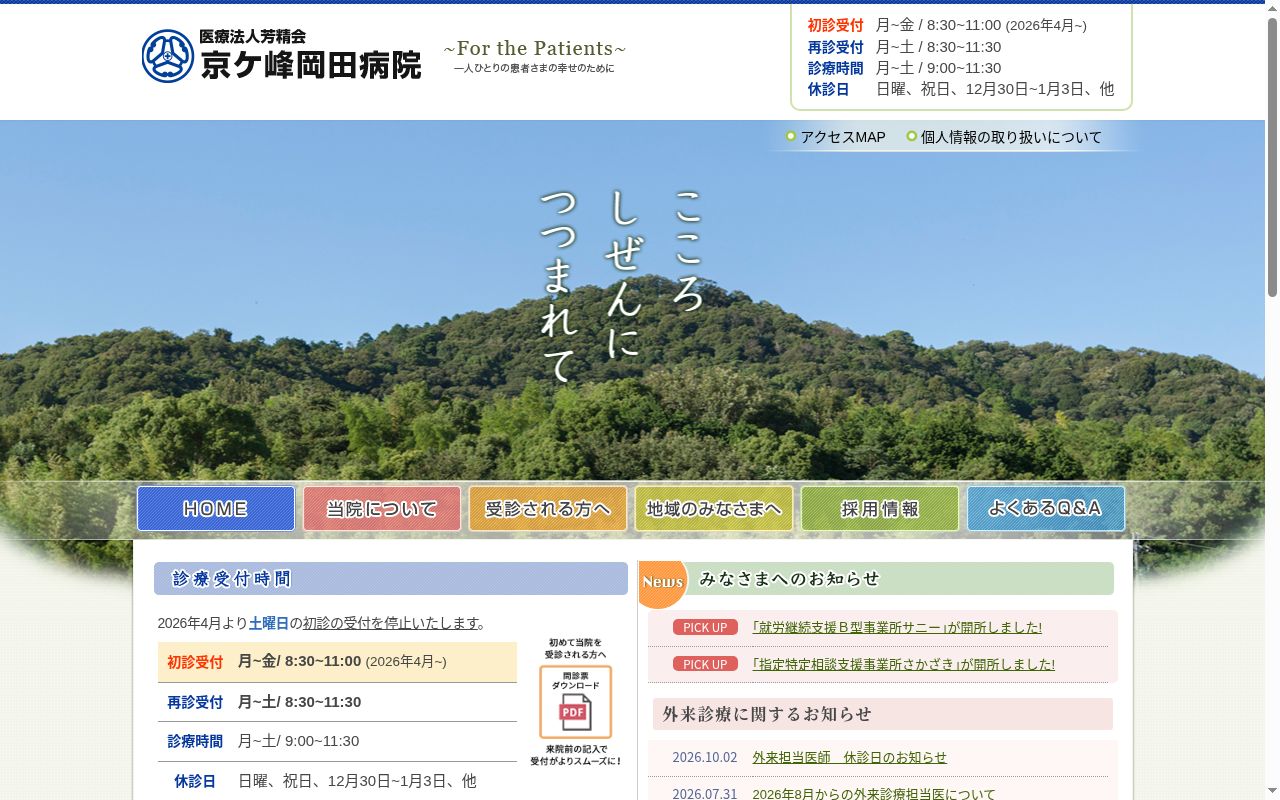1280x800 pixels.
Task: Open 個人情報の取り扱いについて link
Action: pyautogui.click(x=1011, y=137)
